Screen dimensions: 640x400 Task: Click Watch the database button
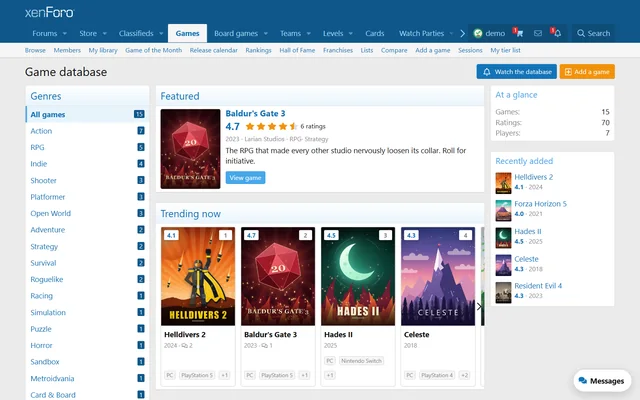pos(517,72)
